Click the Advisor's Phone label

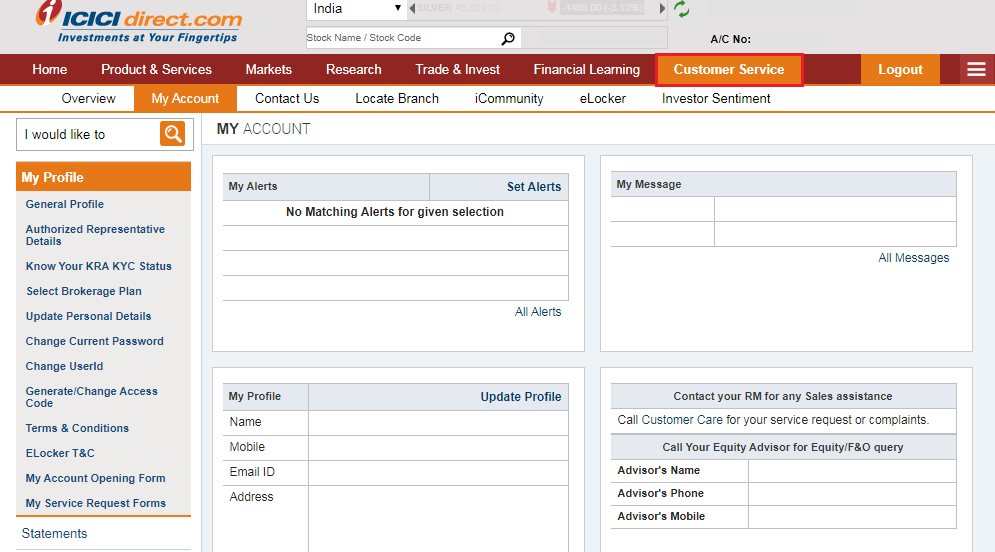(x=660, y=493)
